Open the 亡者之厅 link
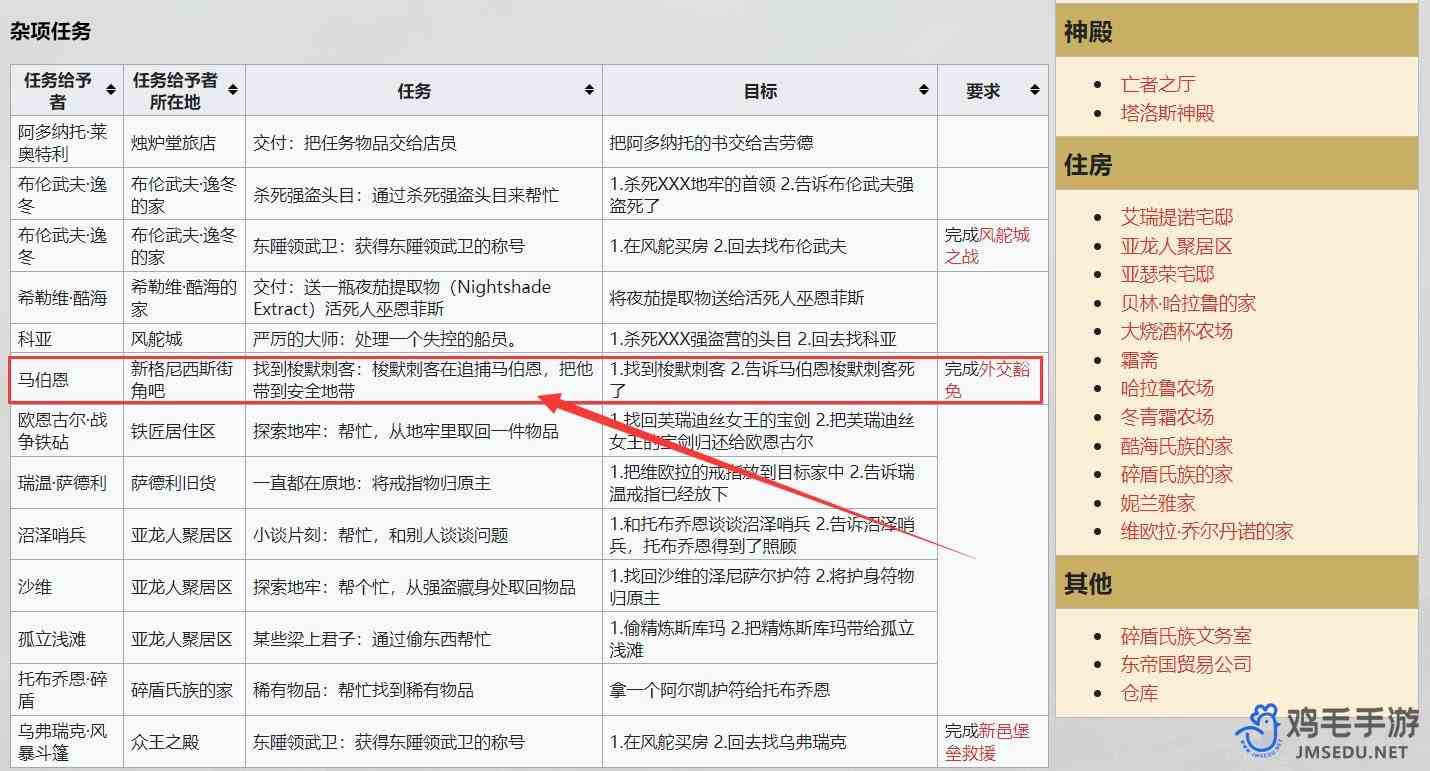This screenshot has width=1430, height=771. tap(1157, 84)
